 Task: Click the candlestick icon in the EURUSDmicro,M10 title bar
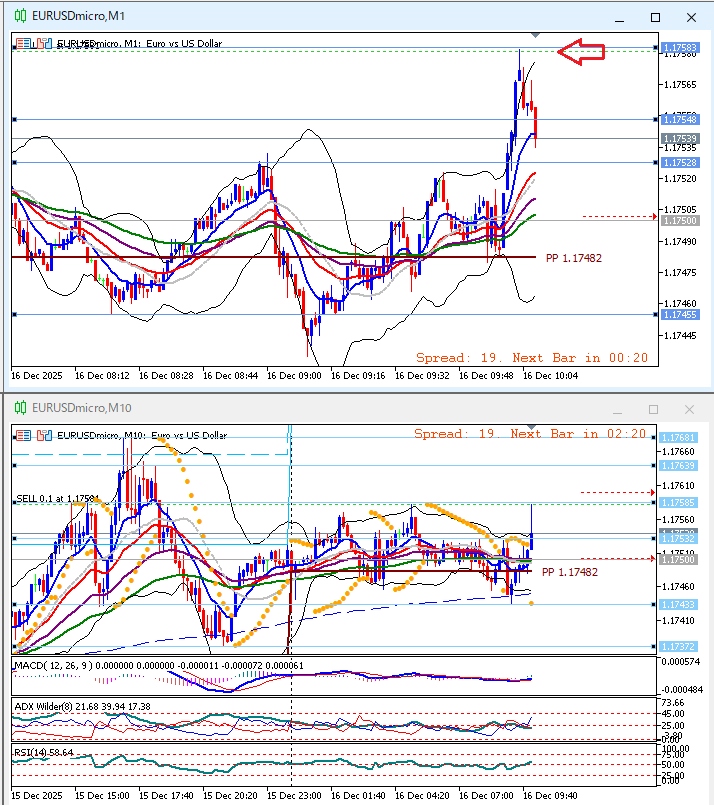tap(18, 408)
